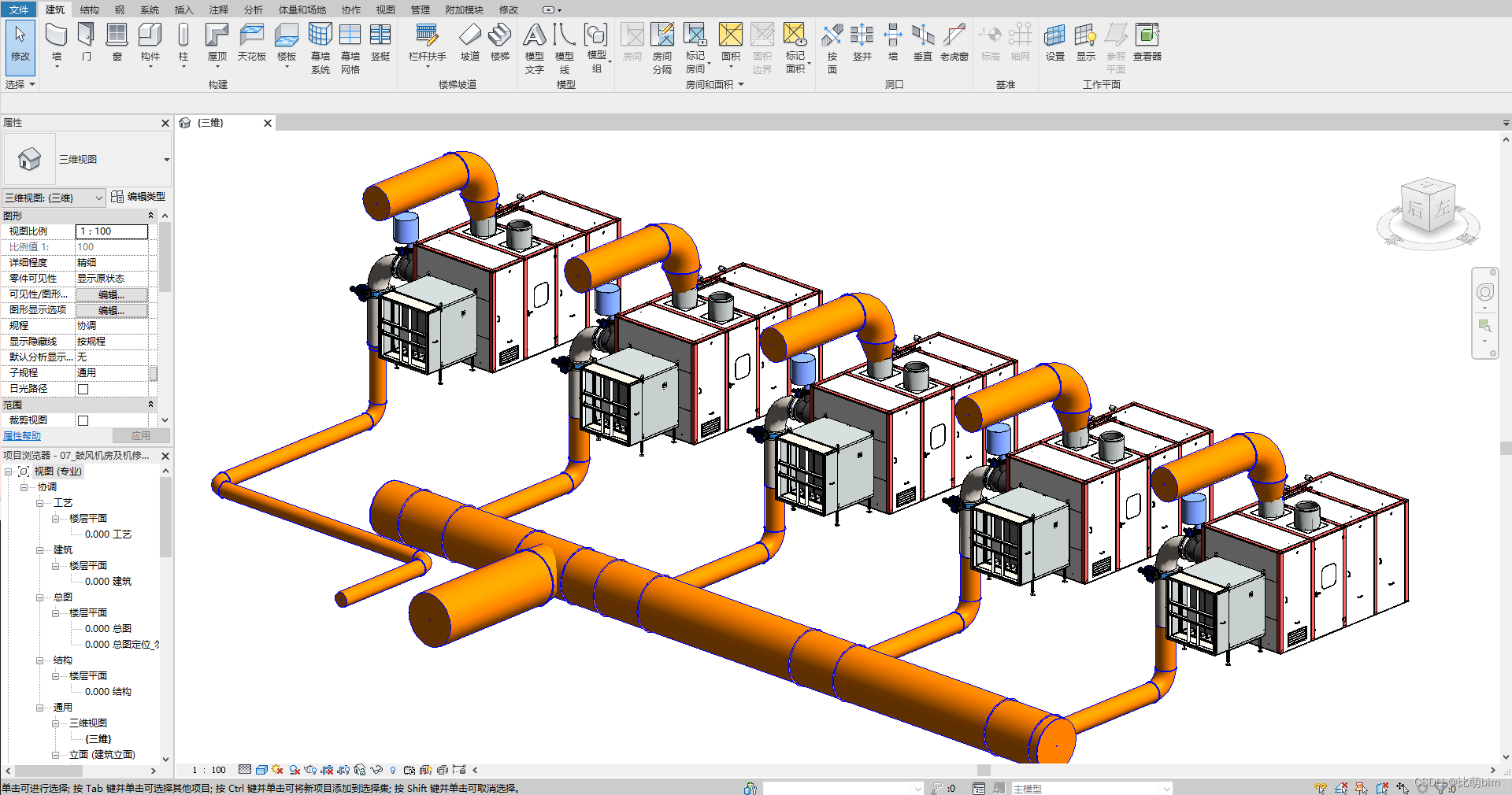This screenshot has height=795, width=1512.
Task: Click the 编辑类型 button
Action: click(x=139, y=197)
